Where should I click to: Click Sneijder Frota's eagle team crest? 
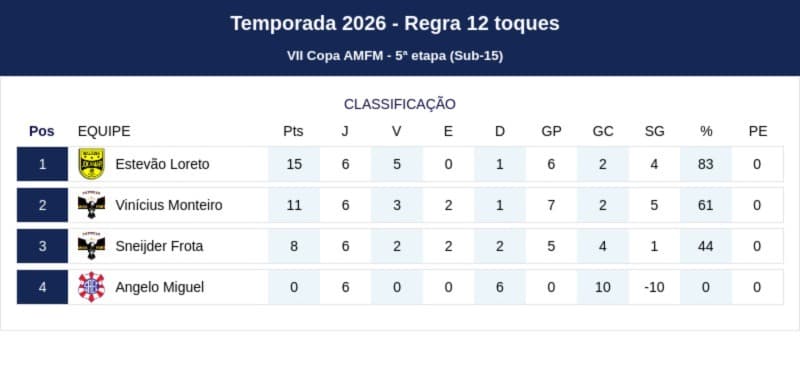tap(91, 246)
